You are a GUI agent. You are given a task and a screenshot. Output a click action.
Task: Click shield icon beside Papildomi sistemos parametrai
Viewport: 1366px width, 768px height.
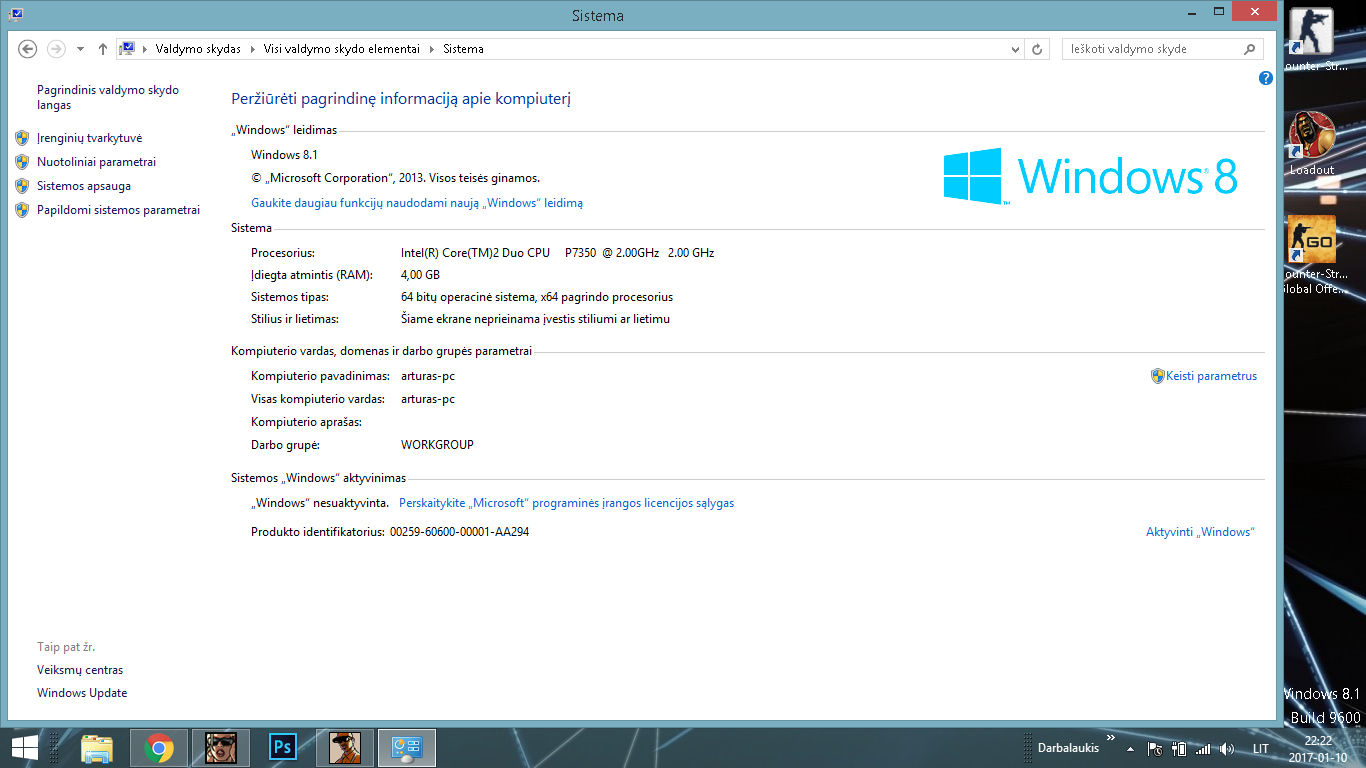pyautogui.click(x=22, y=210)
